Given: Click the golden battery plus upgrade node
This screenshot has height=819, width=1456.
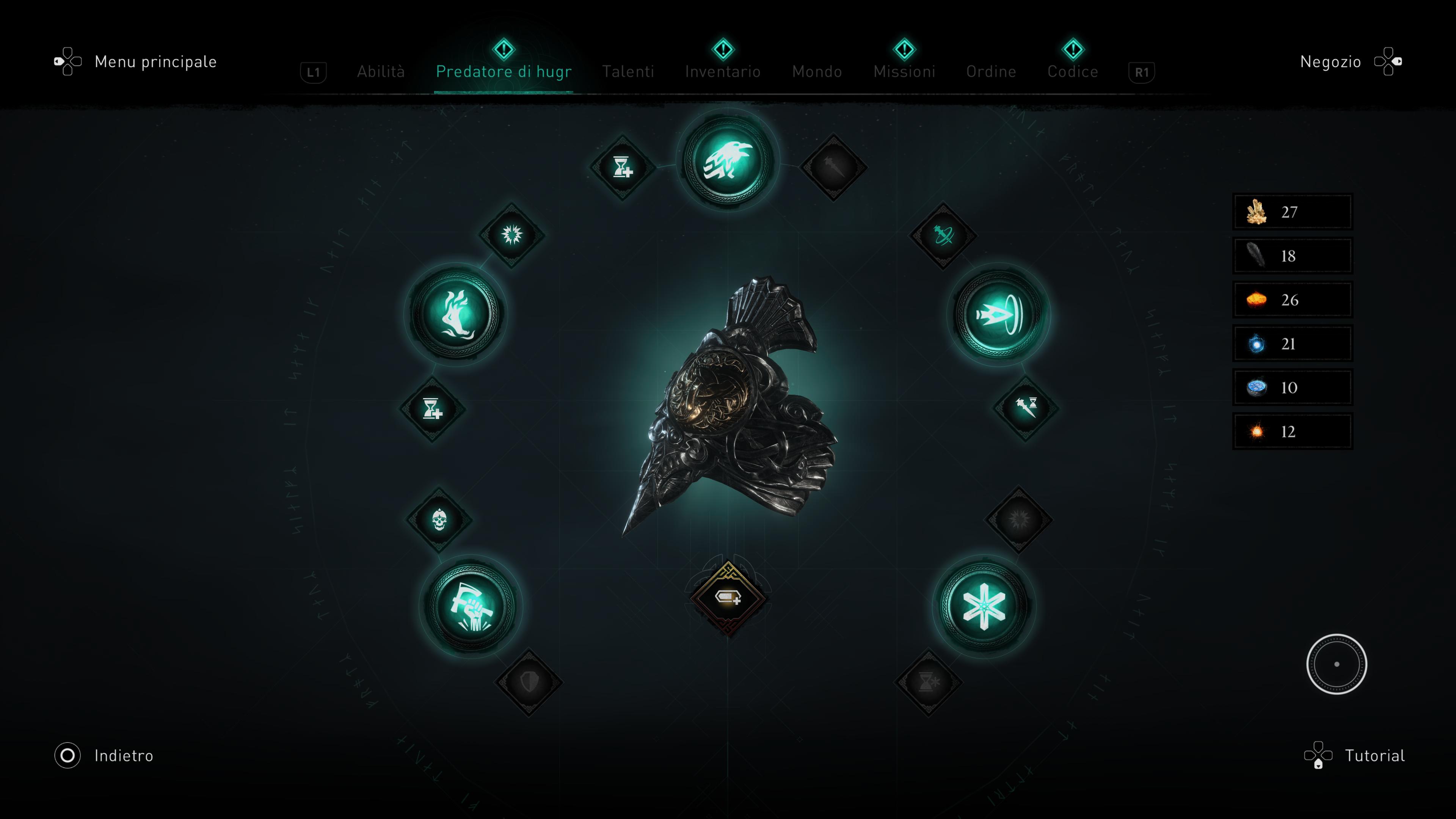Looking at the screenshot, I should click(x=728, y=598).
